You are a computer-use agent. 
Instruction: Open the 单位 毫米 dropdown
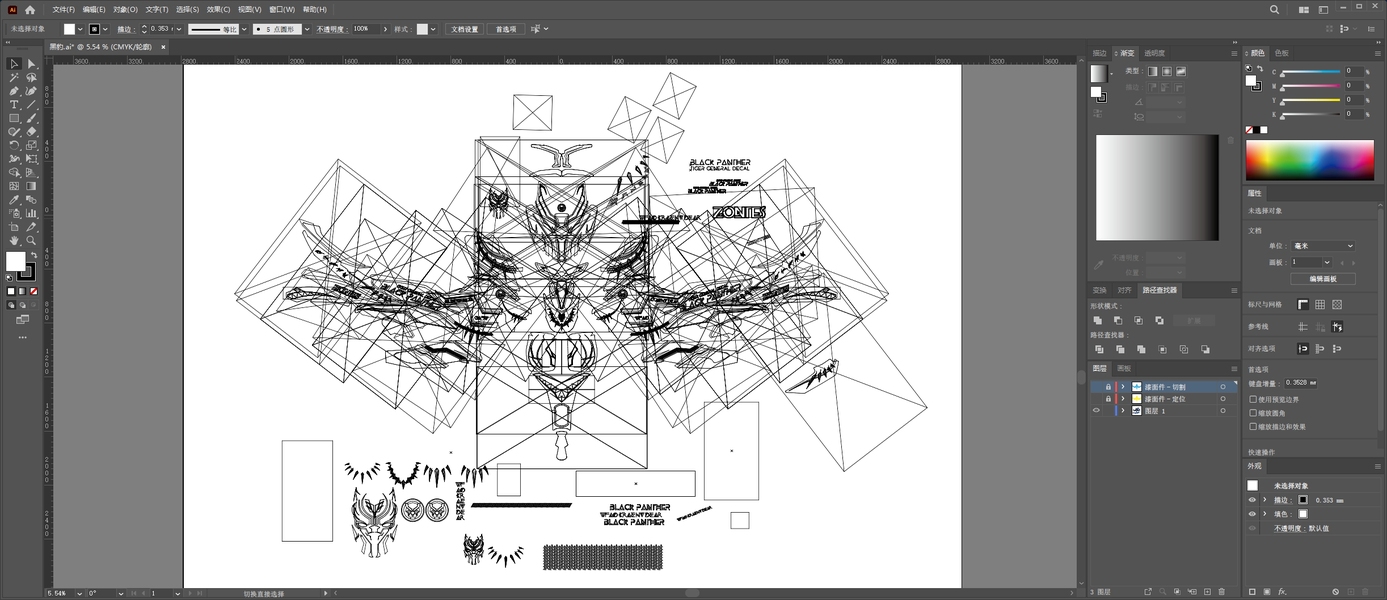click(1322, 246)
